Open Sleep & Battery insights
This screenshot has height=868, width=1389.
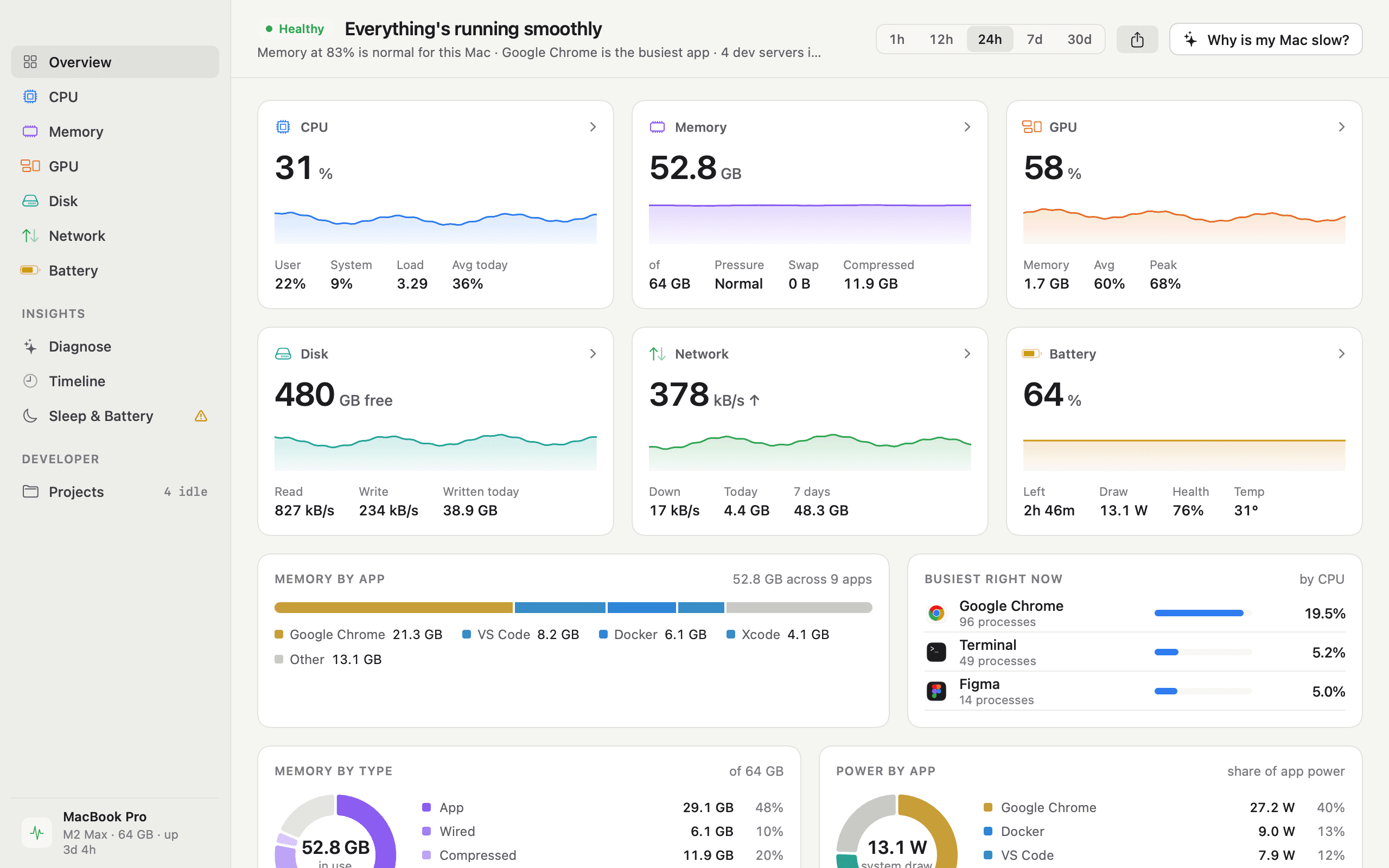pos(115,416)
